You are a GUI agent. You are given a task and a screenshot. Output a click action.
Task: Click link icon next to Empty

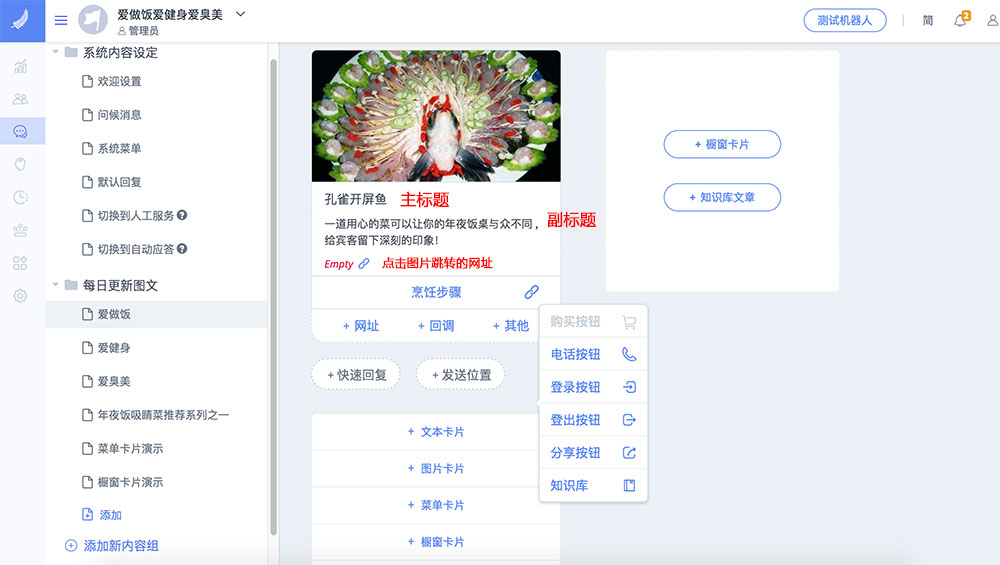tap(364, 263)
